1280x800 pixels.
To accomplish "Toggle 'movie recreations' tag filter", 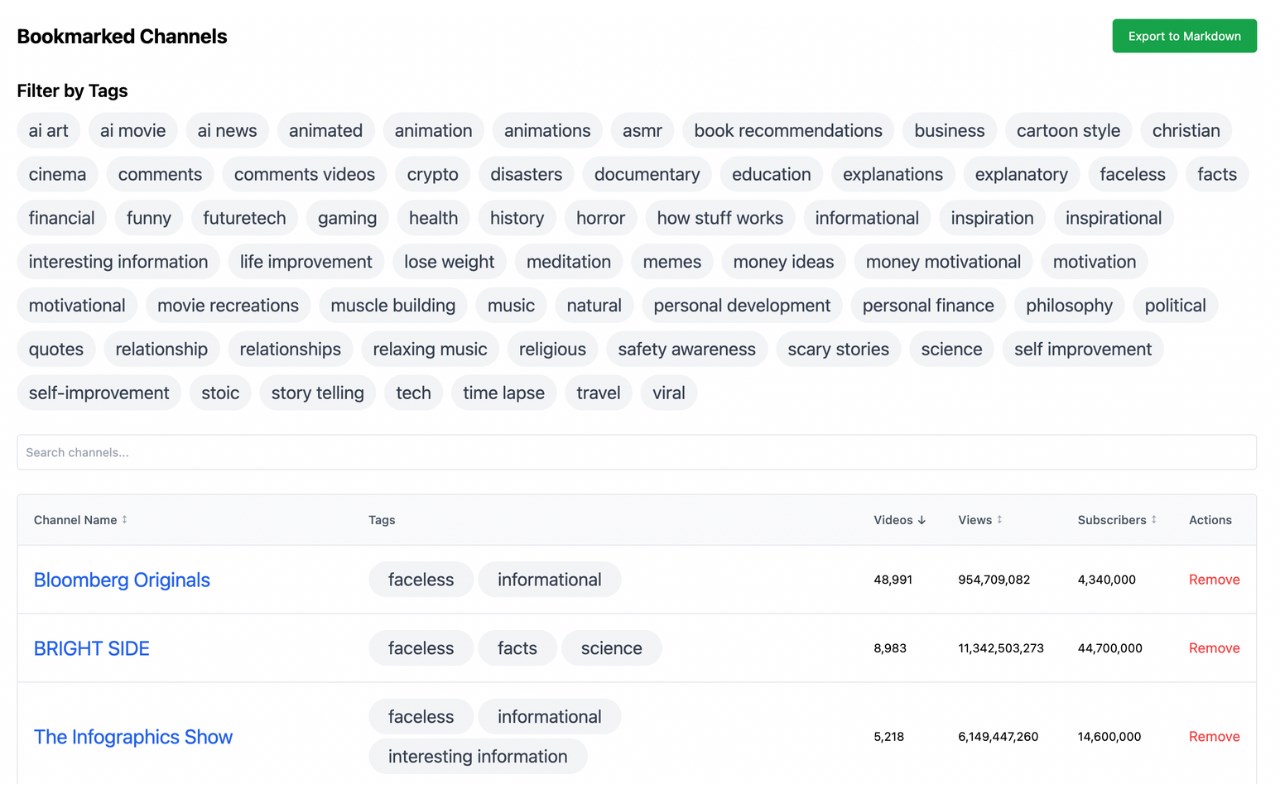I will (x=228, y=306).
